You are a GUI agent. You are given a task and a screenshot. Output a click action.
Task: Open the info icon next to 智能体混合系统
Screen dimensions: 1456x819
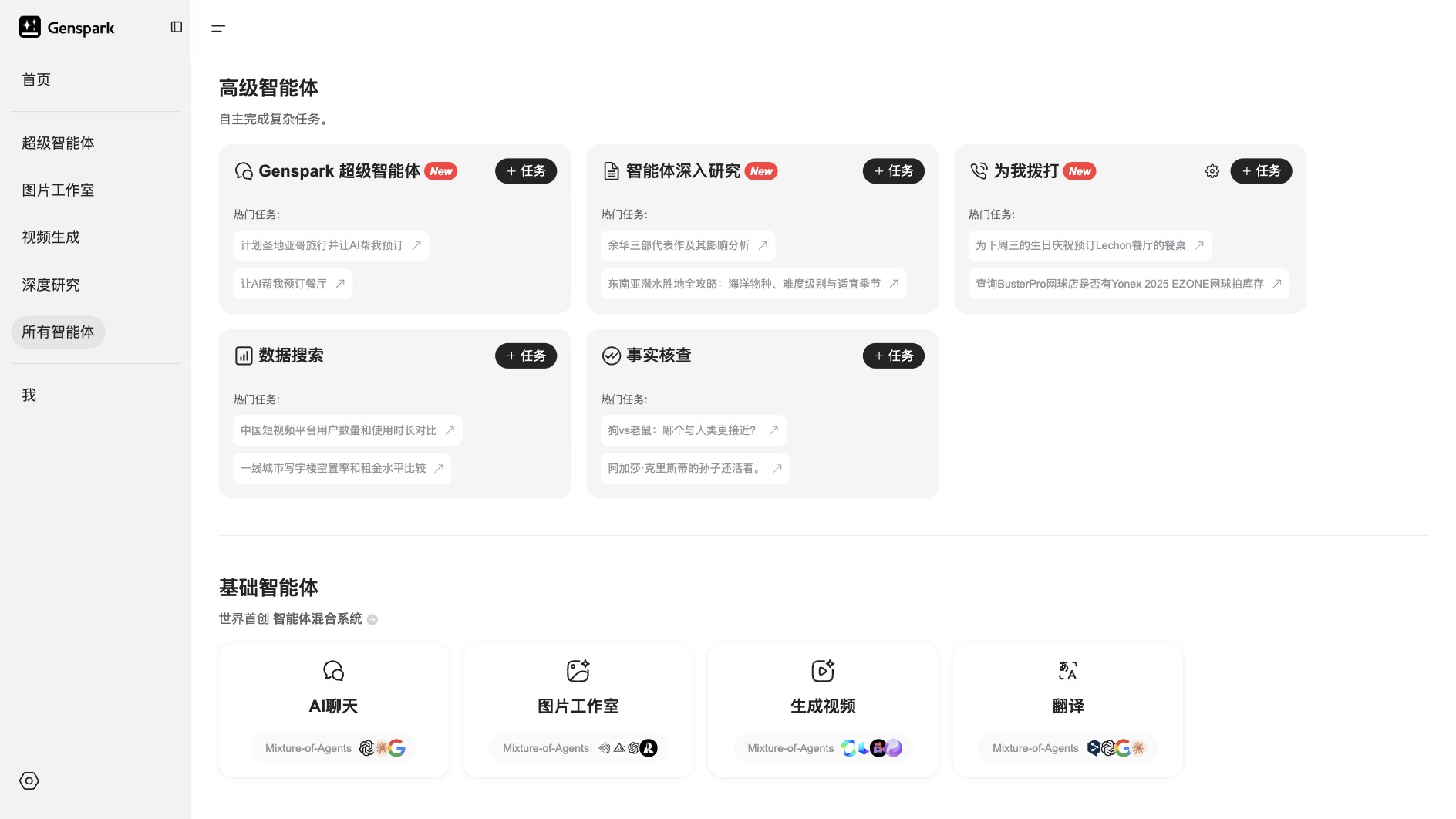[x=372, y=619]
